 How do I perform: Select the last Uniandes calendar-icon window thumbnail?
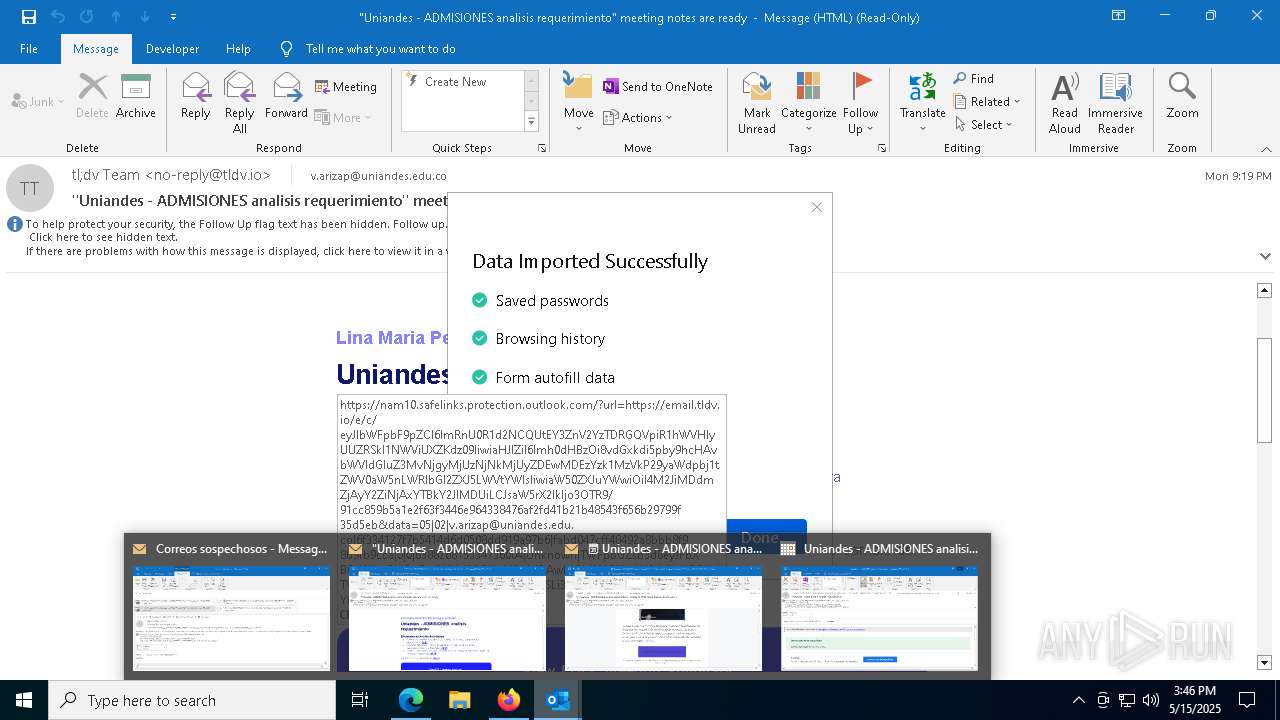(879, 605)
